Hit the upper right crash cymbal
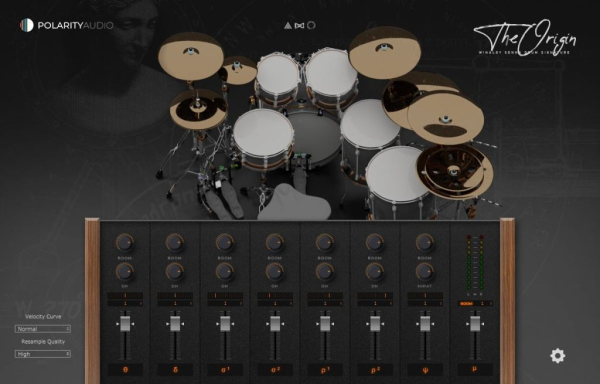The image size is (600, 384). [x=385, y=52]
